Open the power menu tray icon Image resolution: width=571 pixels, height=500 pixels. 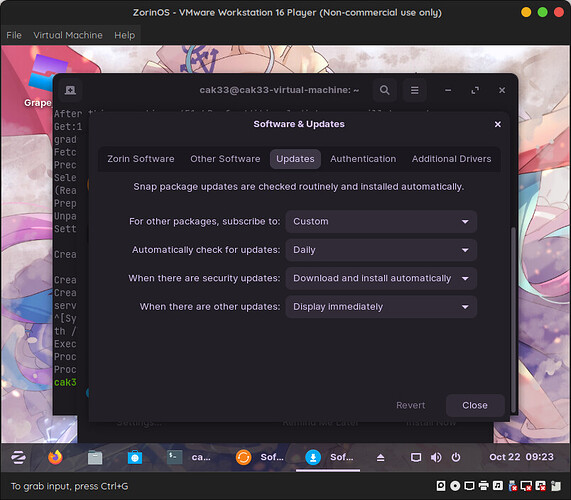[456, 457]
